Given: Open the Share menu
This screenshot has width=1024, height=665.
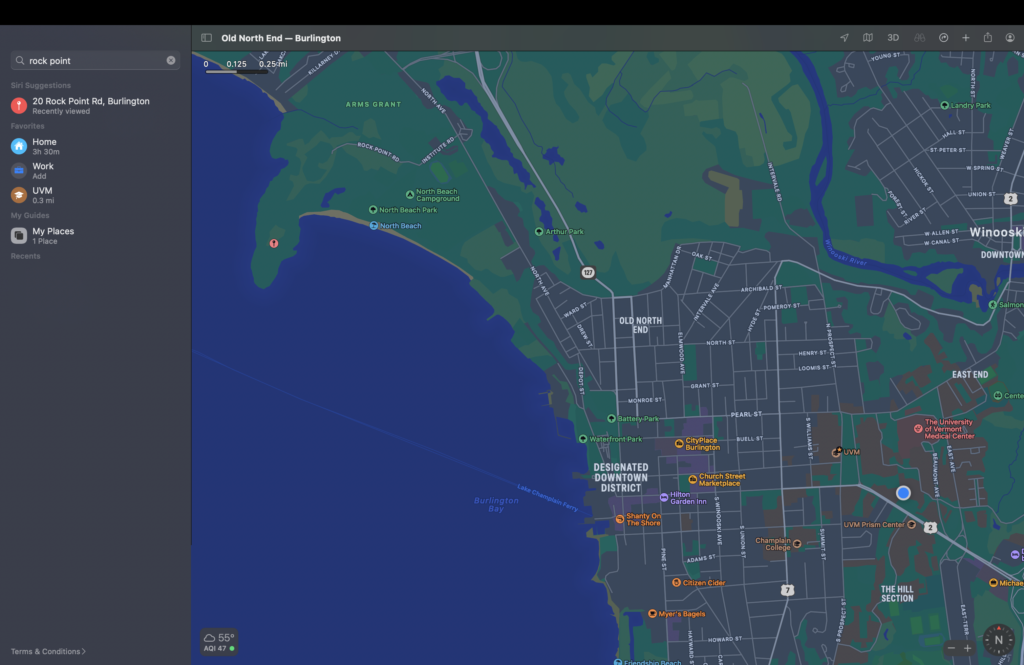Looking at the screenshot, I should pos(988,38).
